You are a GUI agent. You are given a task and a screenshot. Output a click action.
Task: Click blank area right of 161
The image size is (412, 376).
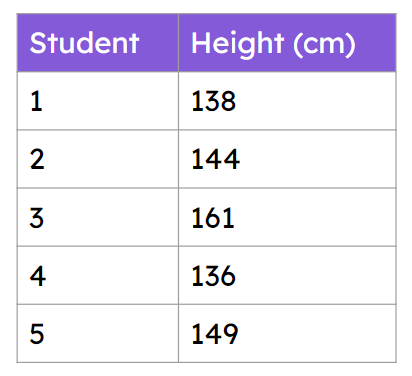[x=315, y=217]
